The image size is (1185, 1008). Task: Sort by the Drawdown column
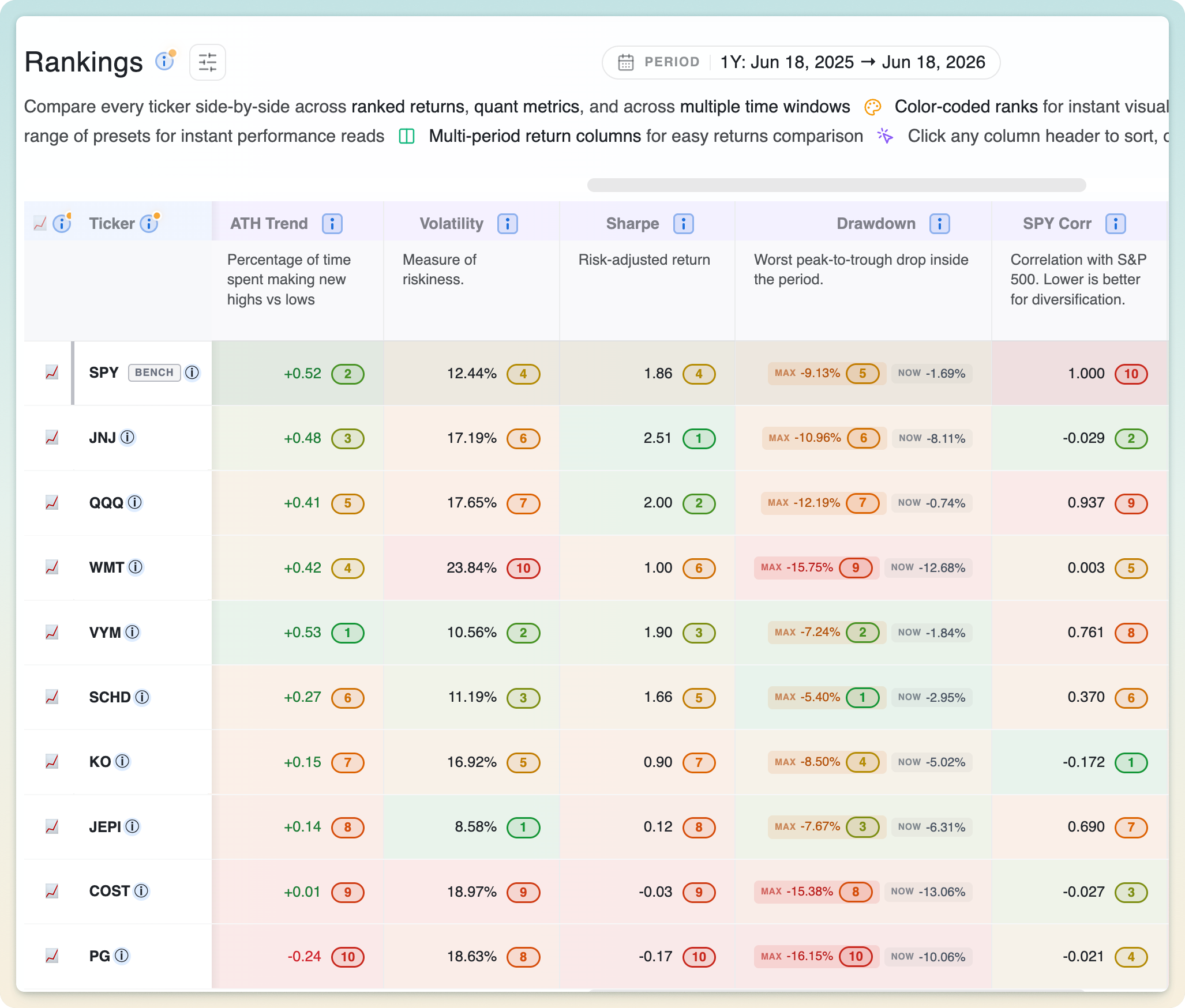coord(876,224)
